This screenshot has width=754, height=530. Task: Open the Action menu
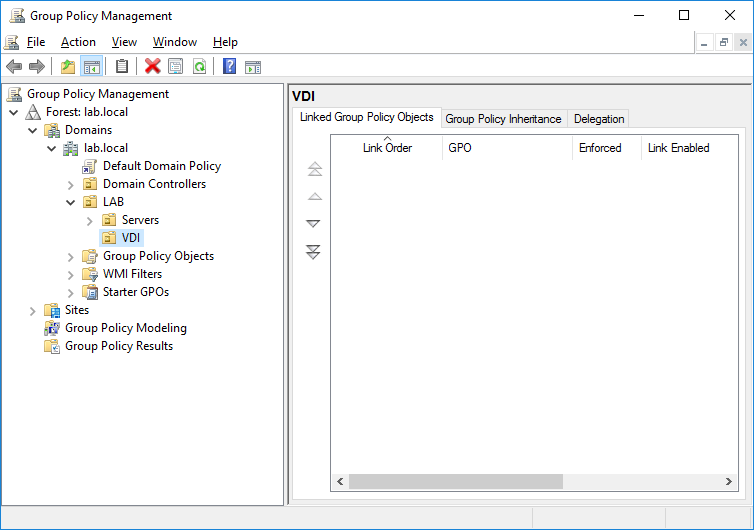pyautogui.click(x=78, y=42)
